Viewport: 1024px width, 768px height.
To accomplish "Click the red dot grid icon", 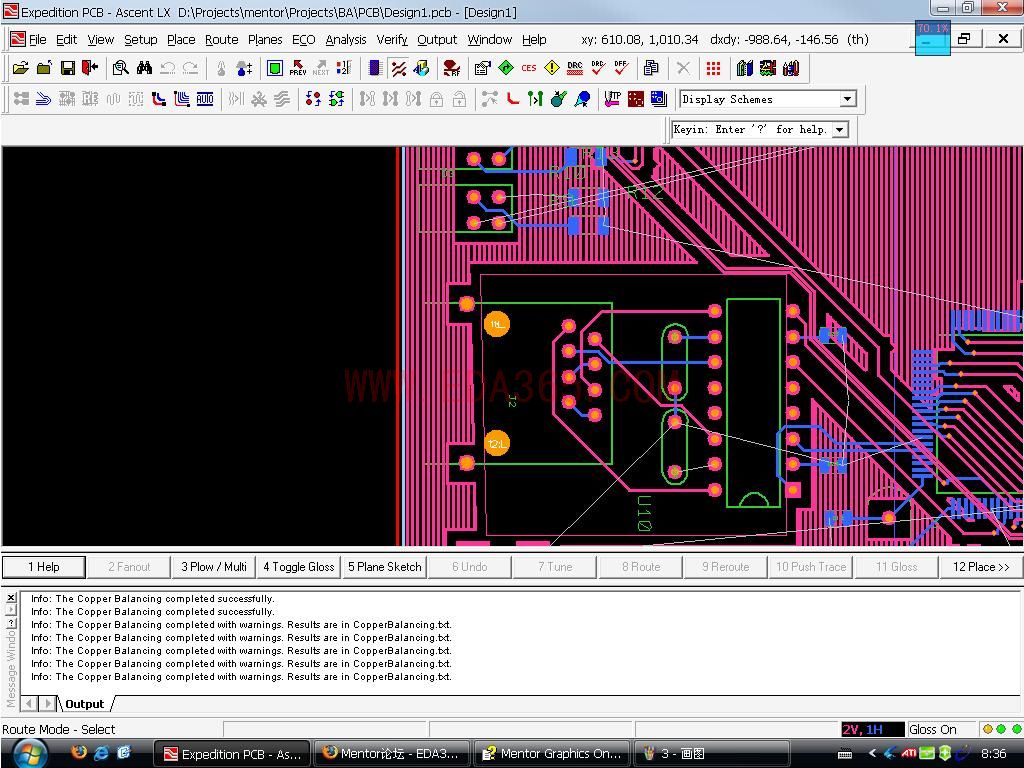I will coord(713,68).
